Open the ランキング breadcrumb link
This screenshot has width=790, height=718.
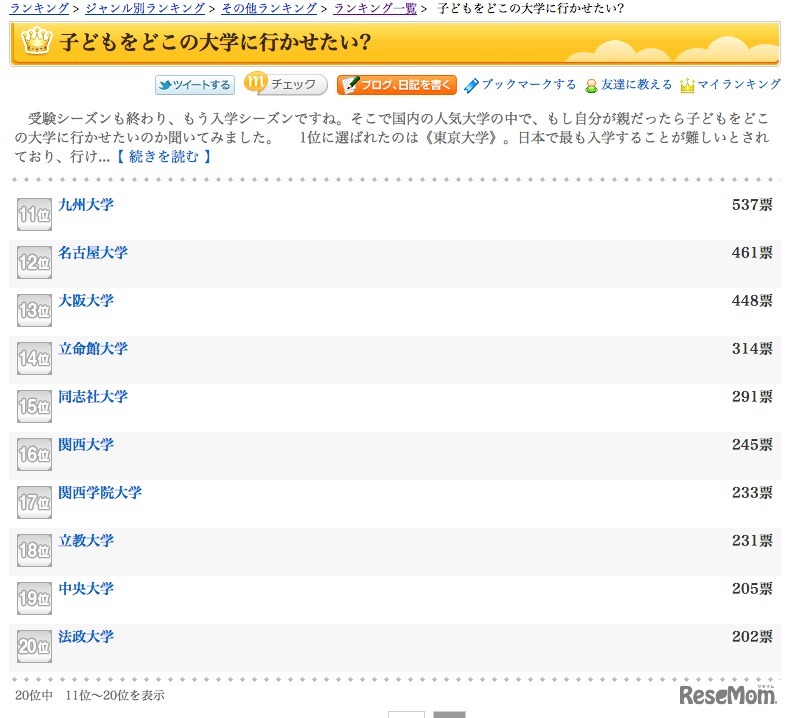click(39, 8)
